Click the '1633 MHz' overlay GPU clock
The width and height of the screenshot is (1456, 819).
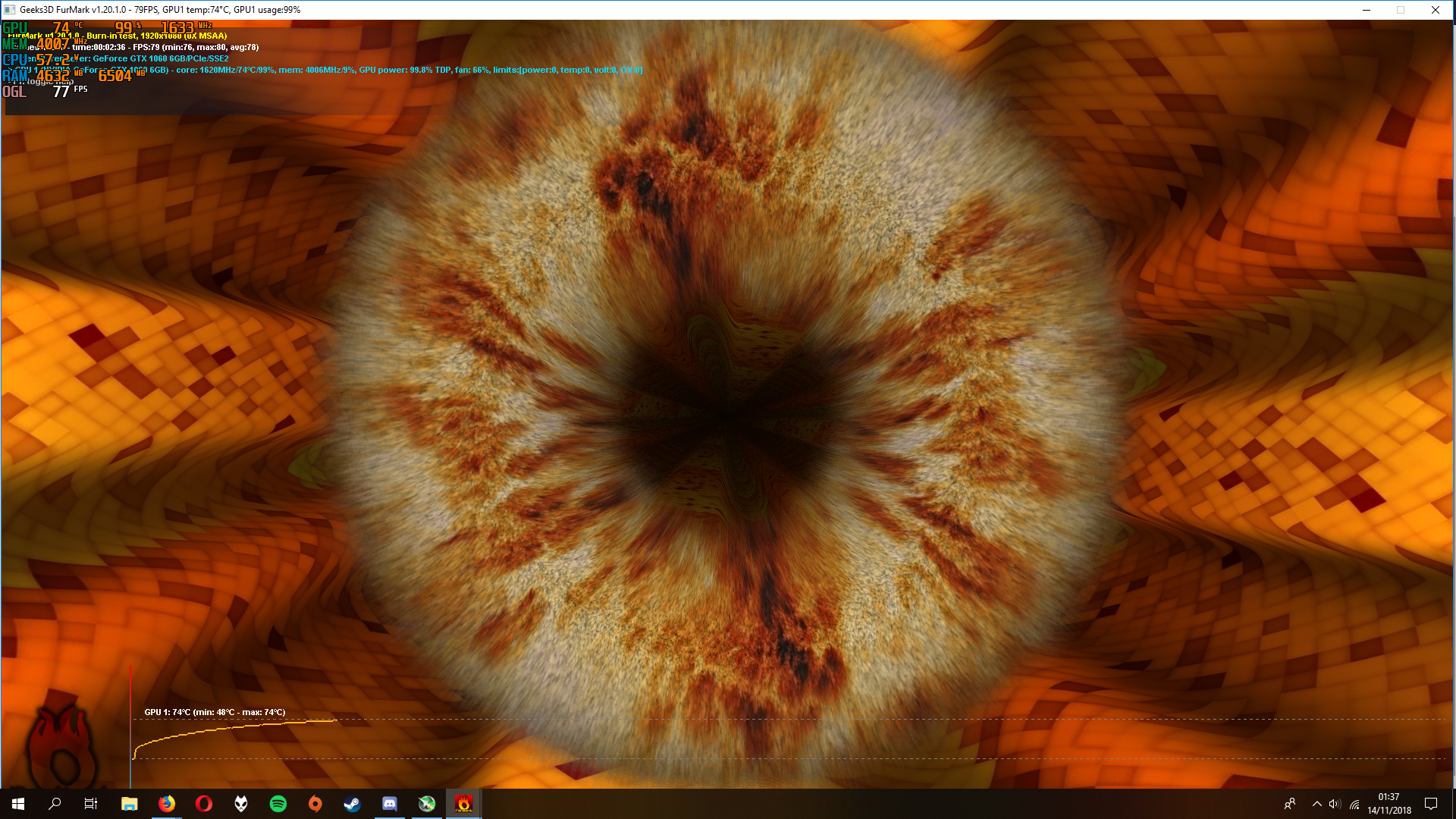(x=187, y=27)
